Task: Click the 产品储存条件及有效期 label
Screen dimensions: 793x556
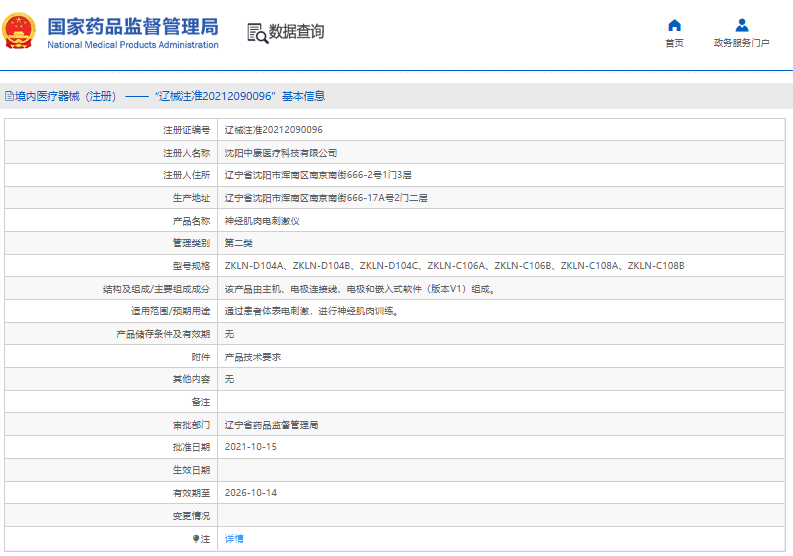Action: point(163,334)
